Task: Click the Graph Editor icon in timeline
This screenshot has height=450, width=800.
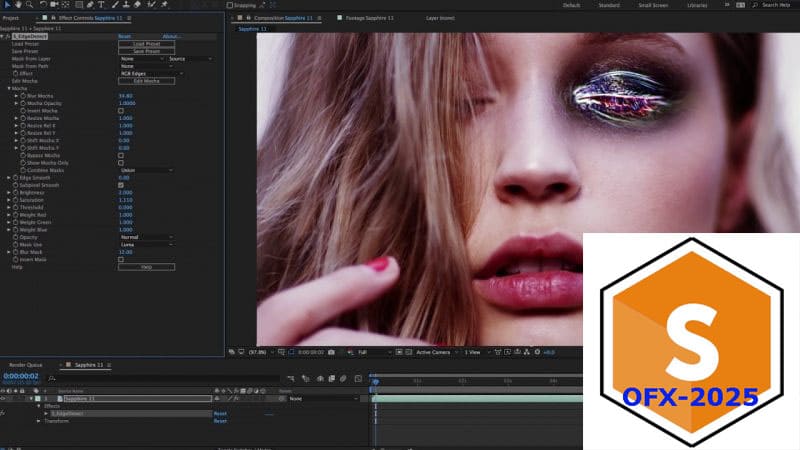Action: point(358,379)
